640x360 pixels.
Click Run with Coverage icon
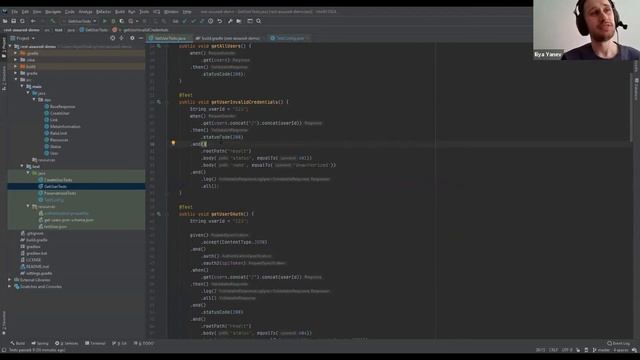click(x=122, y=21)
